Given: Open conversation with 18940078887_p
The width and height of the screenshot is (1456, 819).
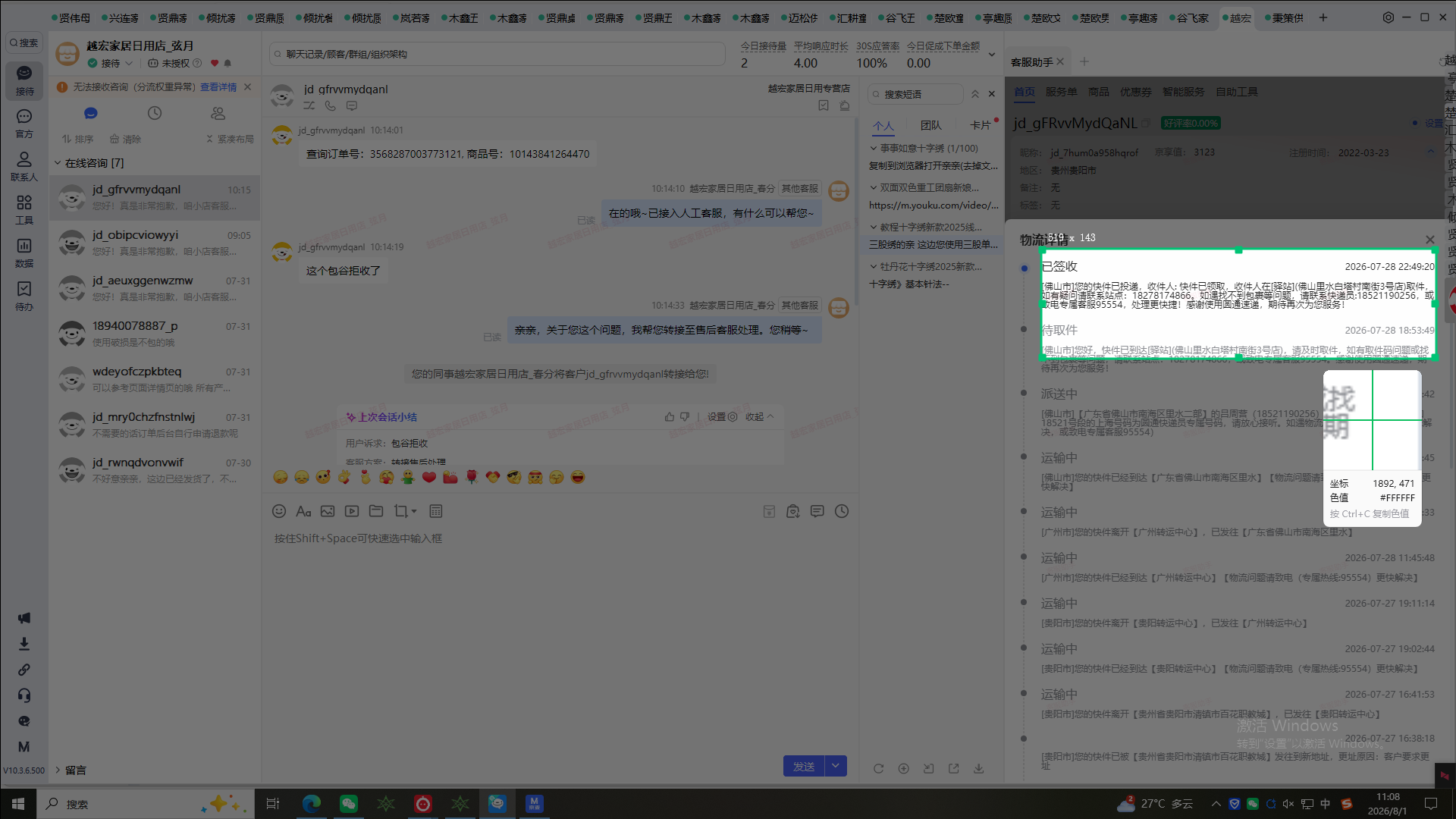Looking at the screenshot, I should pos(155,334).
